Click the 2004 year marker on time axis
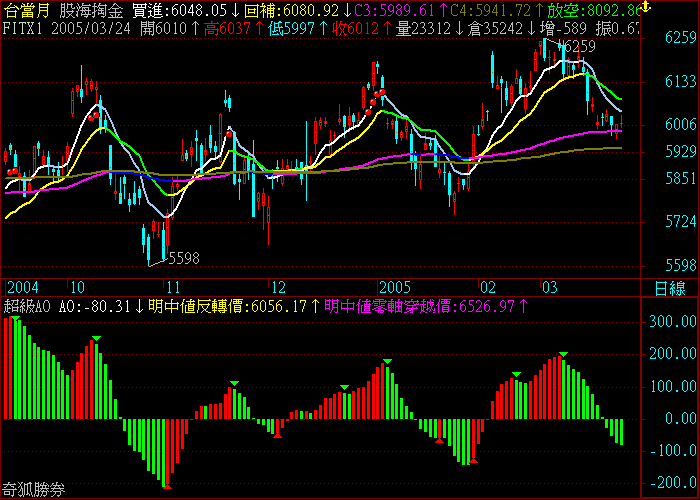 [x=22, y=288]
